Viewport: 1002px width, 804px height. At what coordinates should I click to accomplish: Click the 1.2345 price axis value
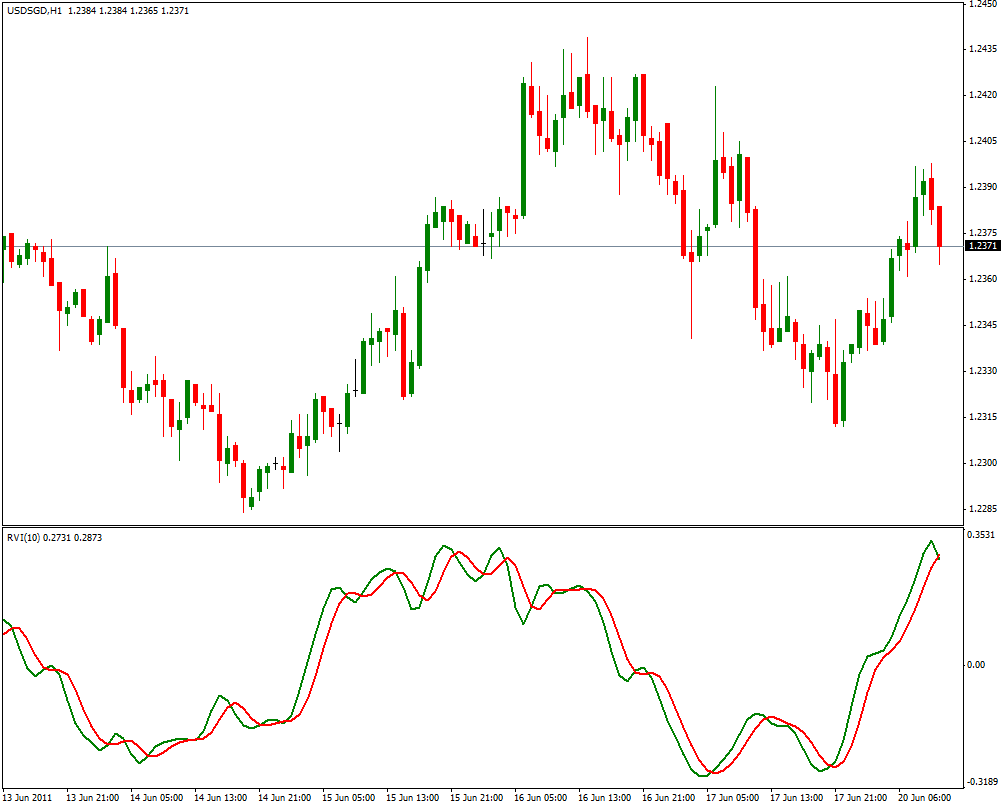(983, 325)
